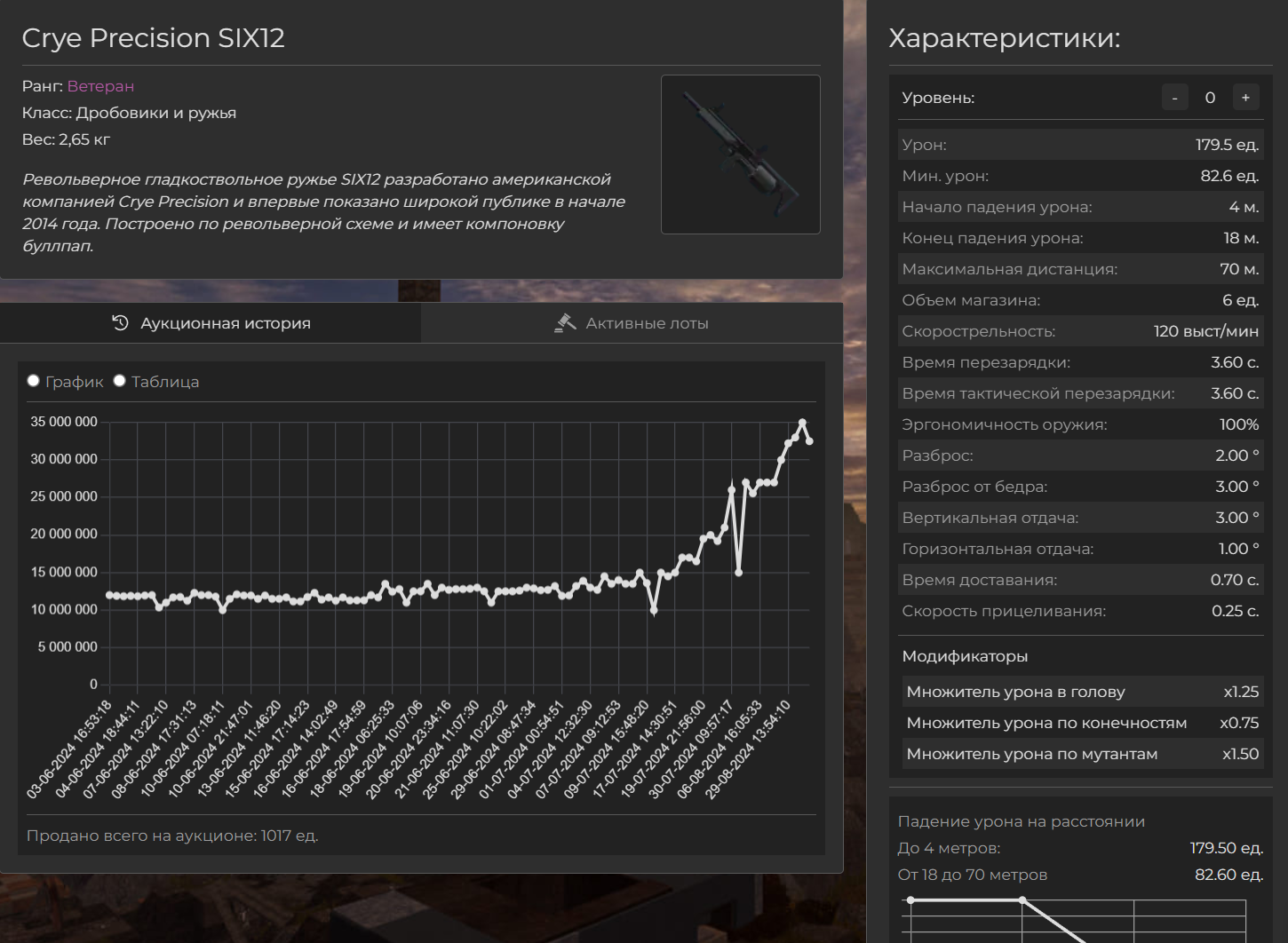Image resolution: width=1288 pixels, height=943 pixels.
Task: Click the Максимальная дистанция row
Action: point(1080,269)
